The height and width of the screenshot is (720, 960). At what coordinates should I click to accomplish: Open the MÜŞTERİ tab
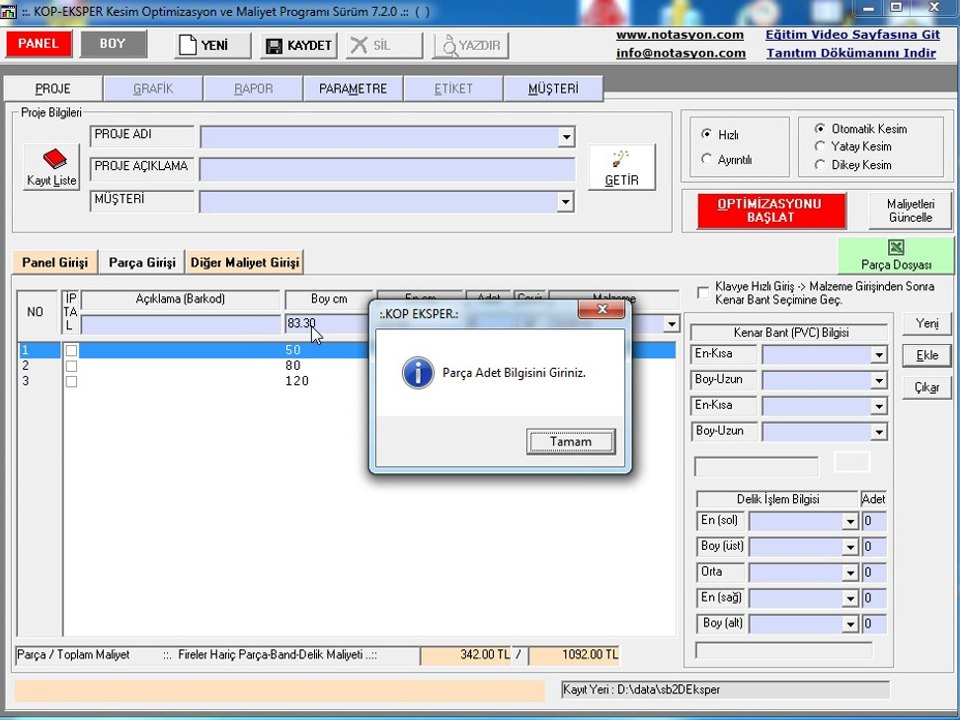point(553,89)
